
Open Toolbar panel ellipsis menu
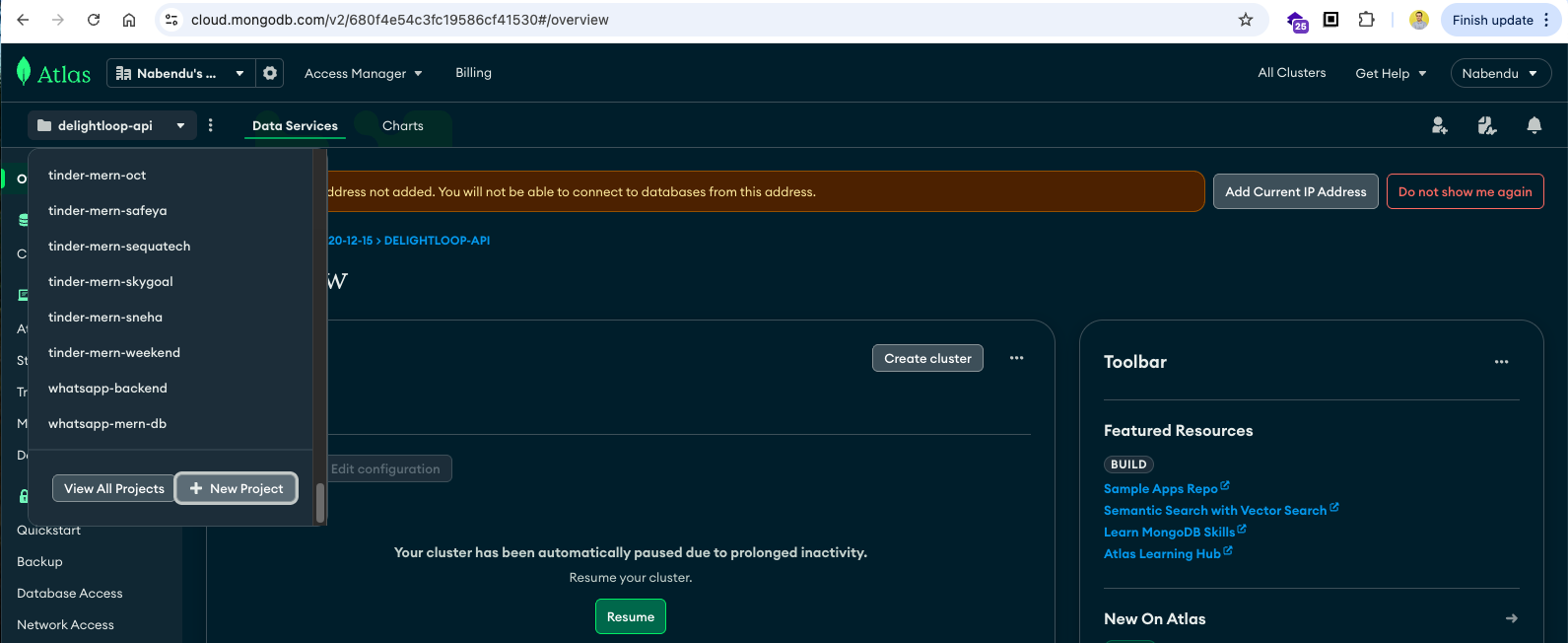[x=1501, y=362]
